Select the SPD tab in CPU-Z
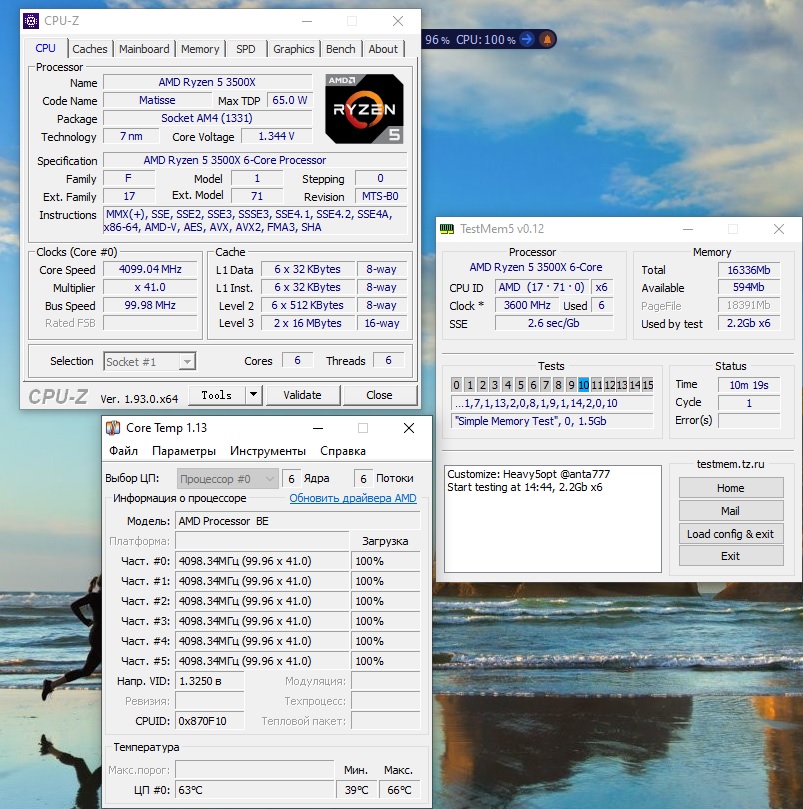The width and height of the screenshot is (803, 809). coord(246,49)
